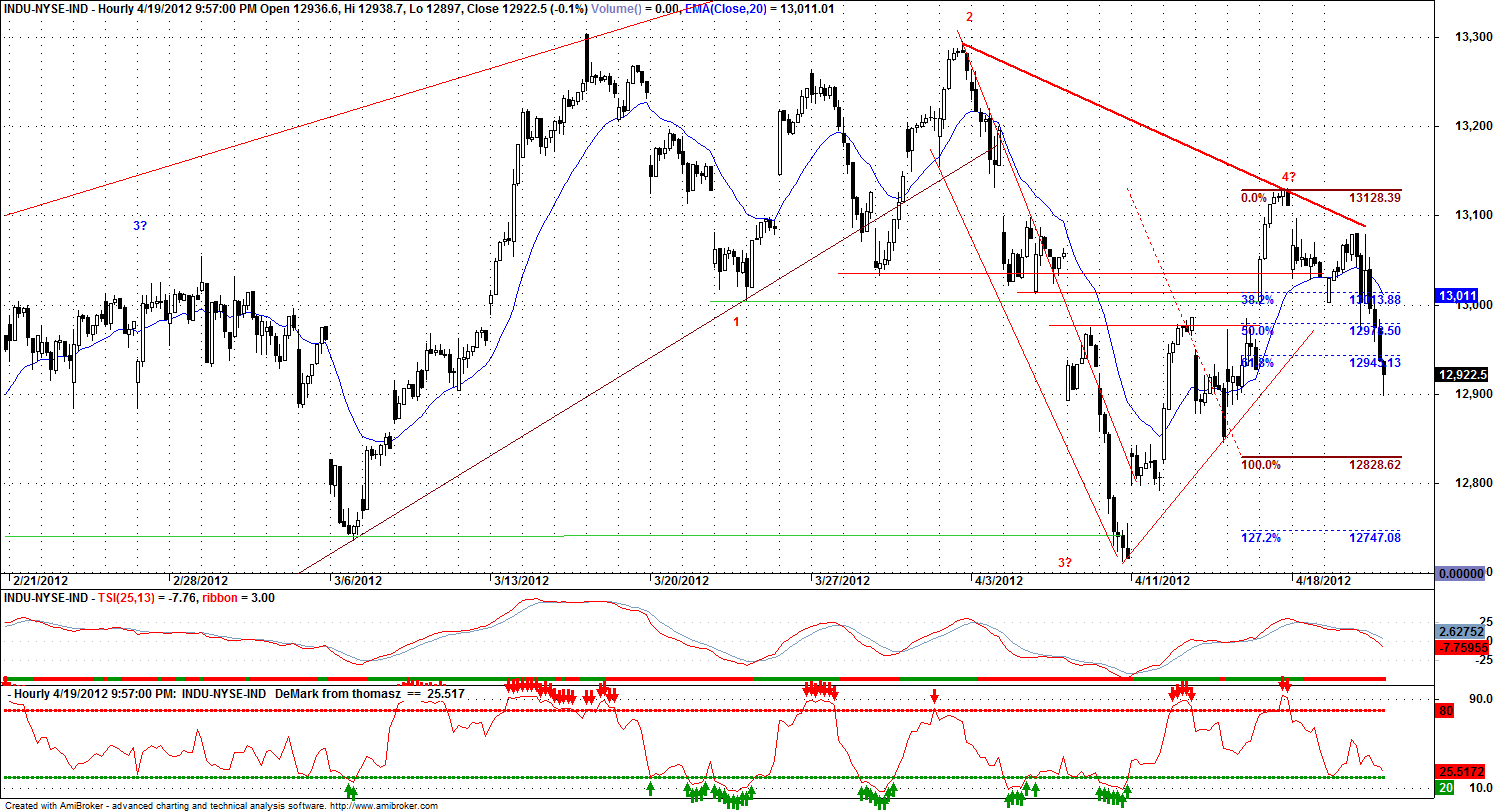Image resolution: width=1495 pixels, height=812 pixels.
Task: Select the 127.2% Fibonacci extension label
Action: pos(1260,538)
